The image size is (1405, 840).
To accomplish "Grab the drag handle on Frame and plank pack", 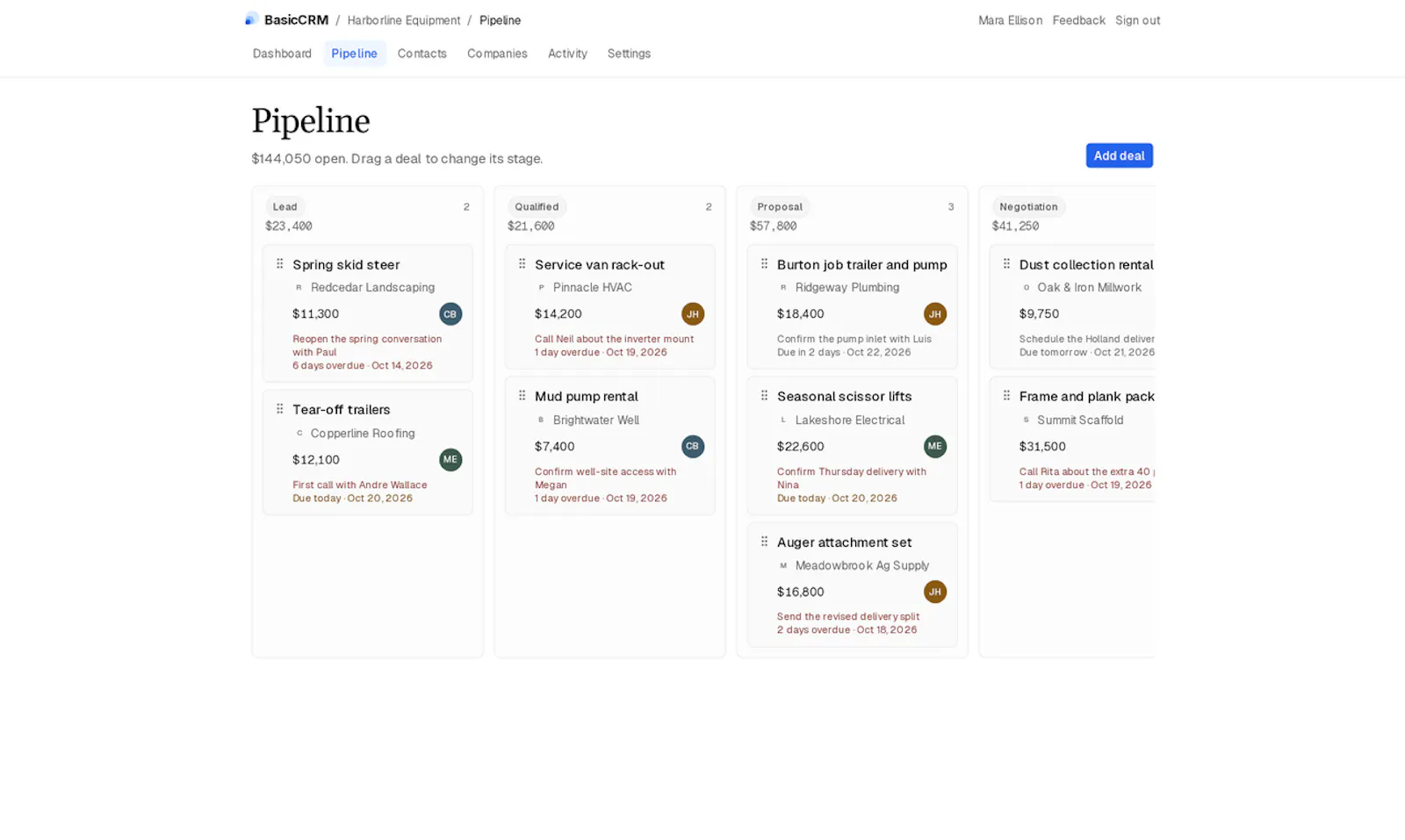I will tap(1007, 396).
